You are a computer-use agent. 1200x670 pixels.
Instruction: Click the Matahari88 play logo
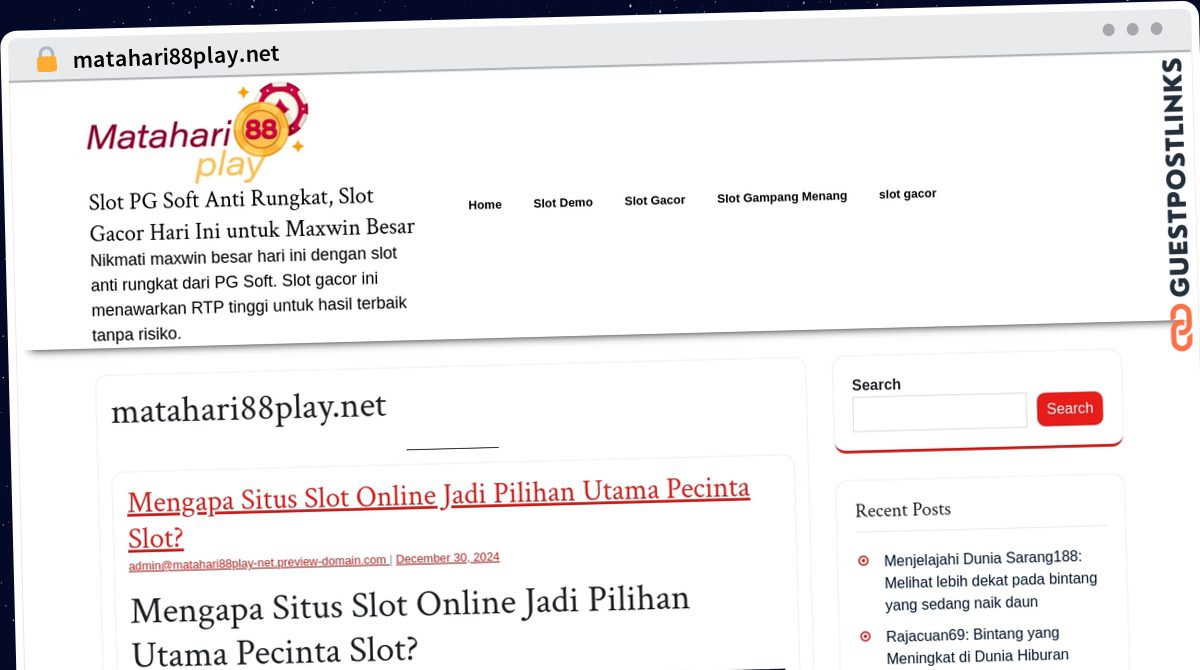(197, 132)
